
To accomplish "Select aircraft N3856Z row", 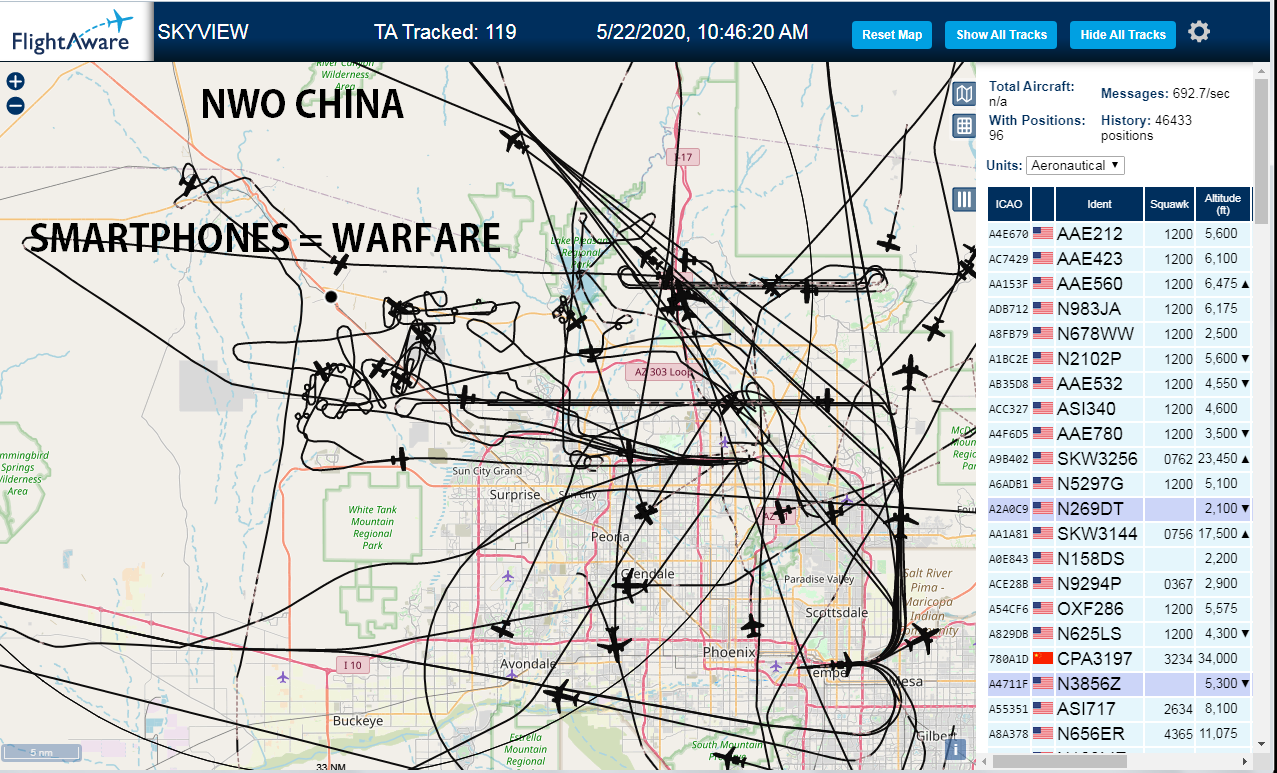I will (1120, 684).
